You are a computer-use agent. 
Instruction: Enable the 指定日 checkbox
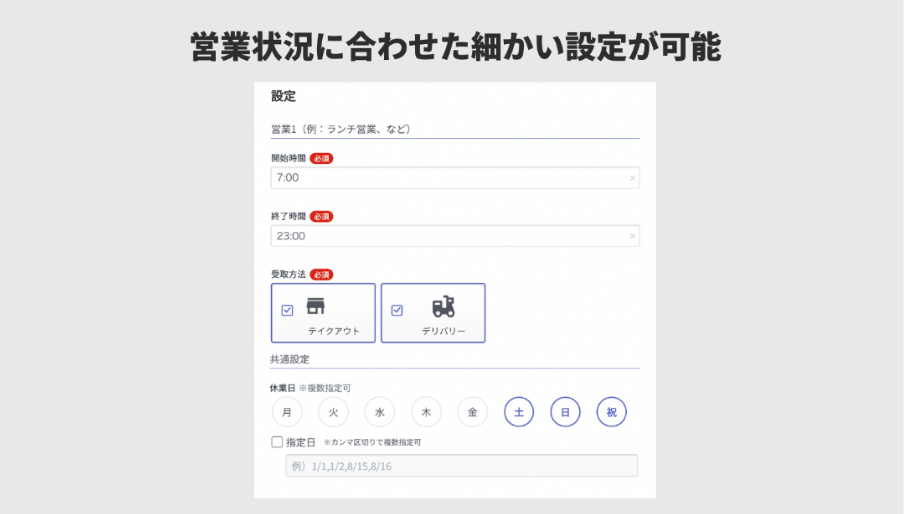277,442
